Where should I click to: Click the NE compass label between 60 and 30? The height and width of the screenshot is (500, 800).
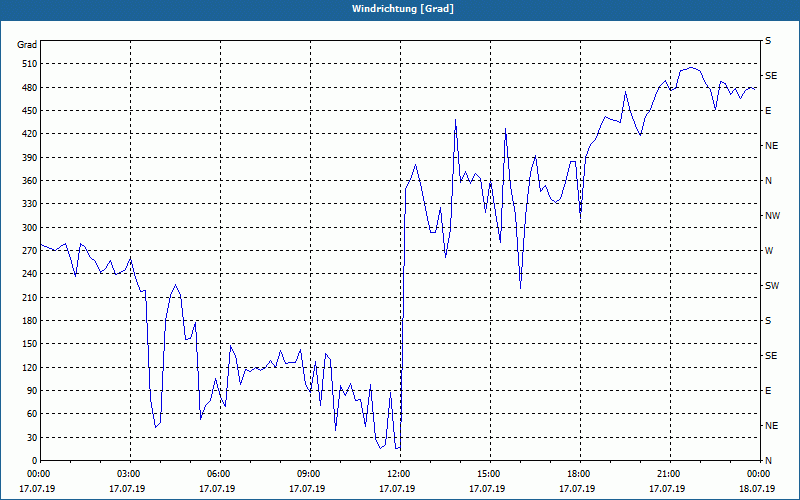(x=771, y=426)
